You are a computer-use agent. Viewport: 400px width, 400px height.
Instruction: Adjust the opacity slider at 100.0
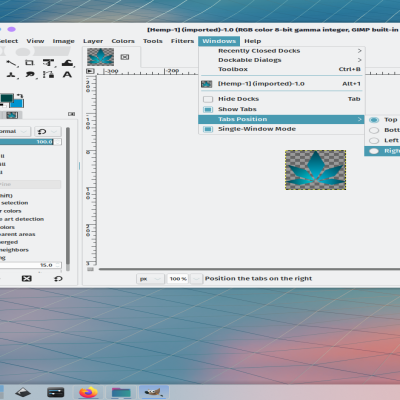point(27,142)
